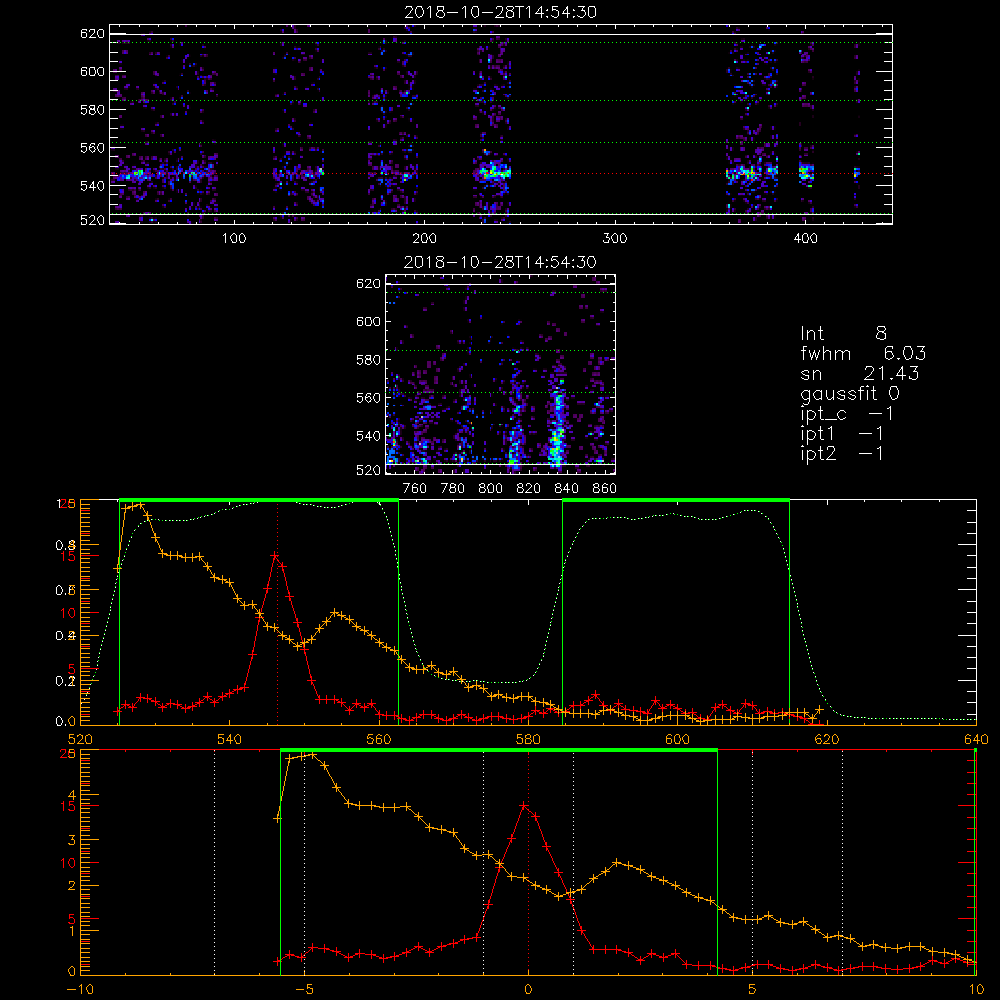Click x-axis label 640 on the upper line plot
Image resolution: width=1000 pixels, height=1000 pixels.
tap(976, 739)
